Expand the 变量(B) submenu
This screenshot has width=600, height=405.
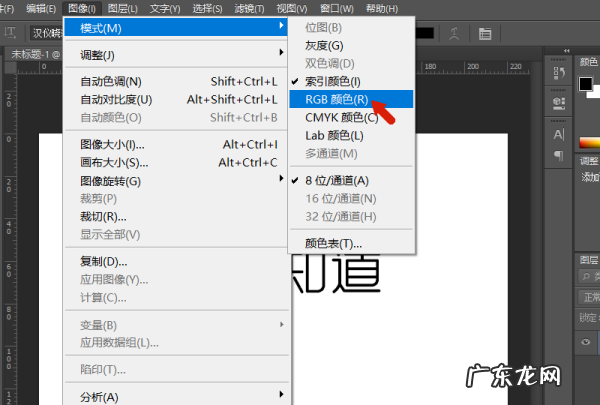pos(176,325)
